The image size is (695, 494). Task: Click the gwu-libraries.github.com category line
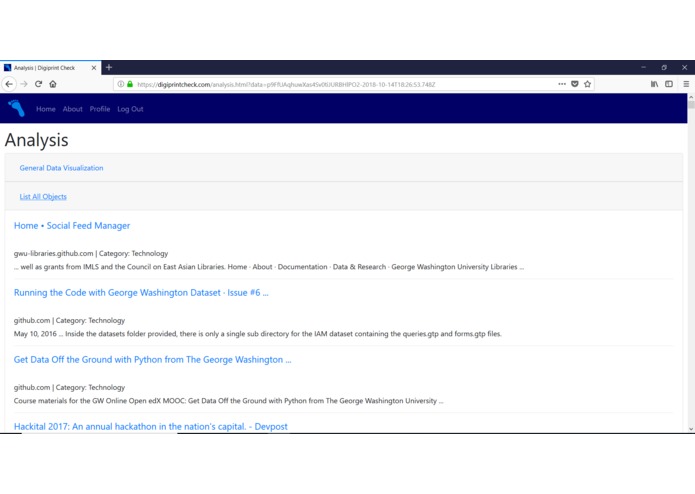[x=91, y=253]
